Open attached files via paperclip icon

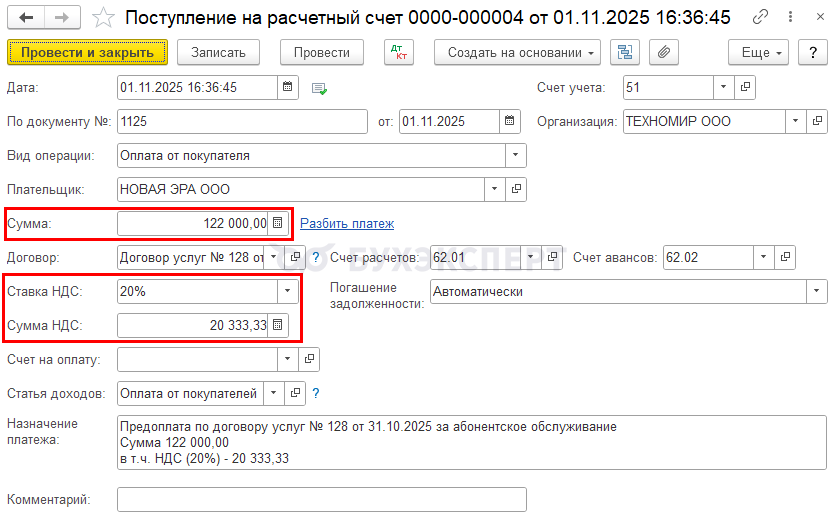click(x=664, y=52)
